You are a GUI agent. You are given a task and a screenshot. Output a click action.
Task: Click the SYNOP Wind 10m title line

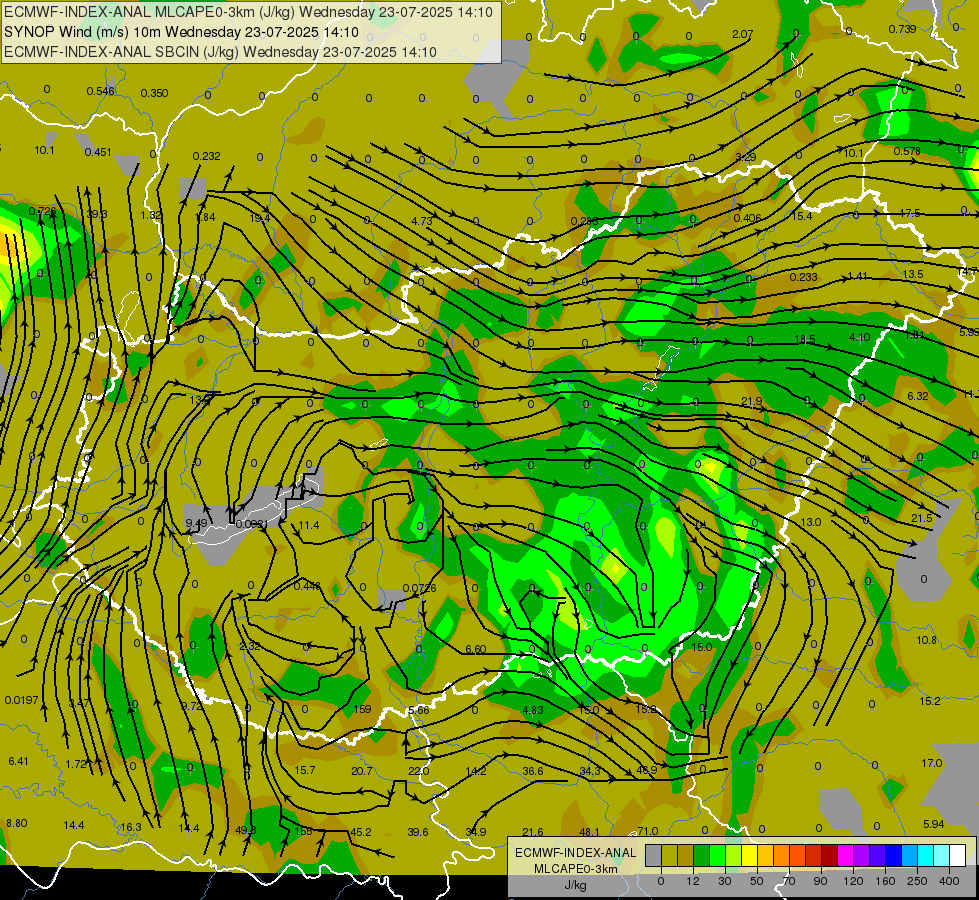point(181,32)
